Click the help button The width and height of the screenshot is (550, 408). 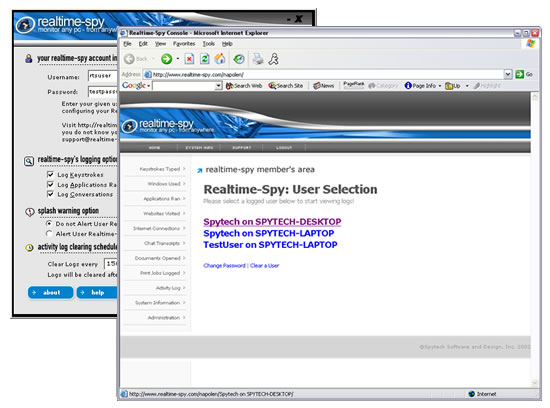(x=97, y=292)
